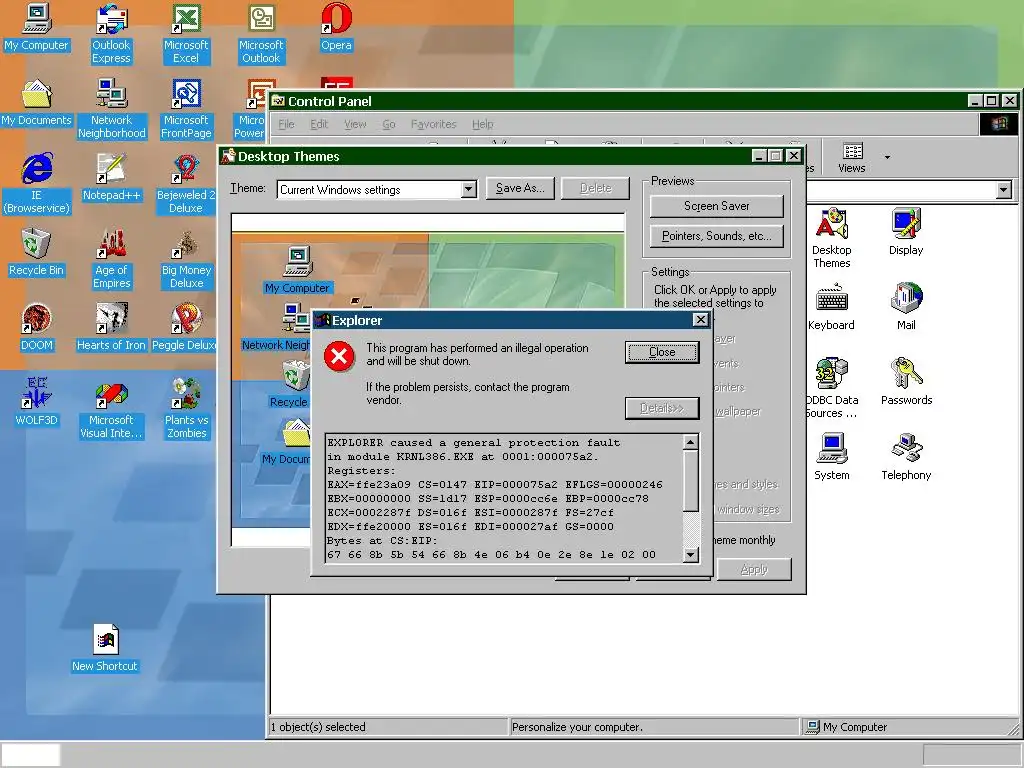Start Bejeweled 2 Deluxe shortcut
The image size is (1024, 768).
(186, 184)
